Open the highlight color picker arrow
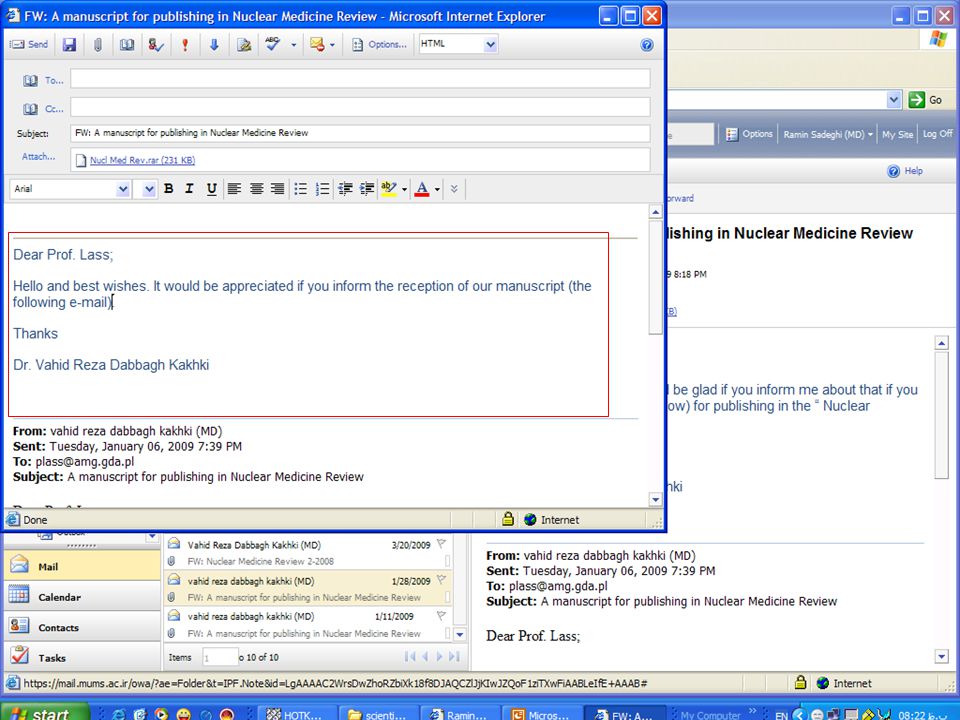Viewport: 960px width, 720px height. (x=404, y=189)
